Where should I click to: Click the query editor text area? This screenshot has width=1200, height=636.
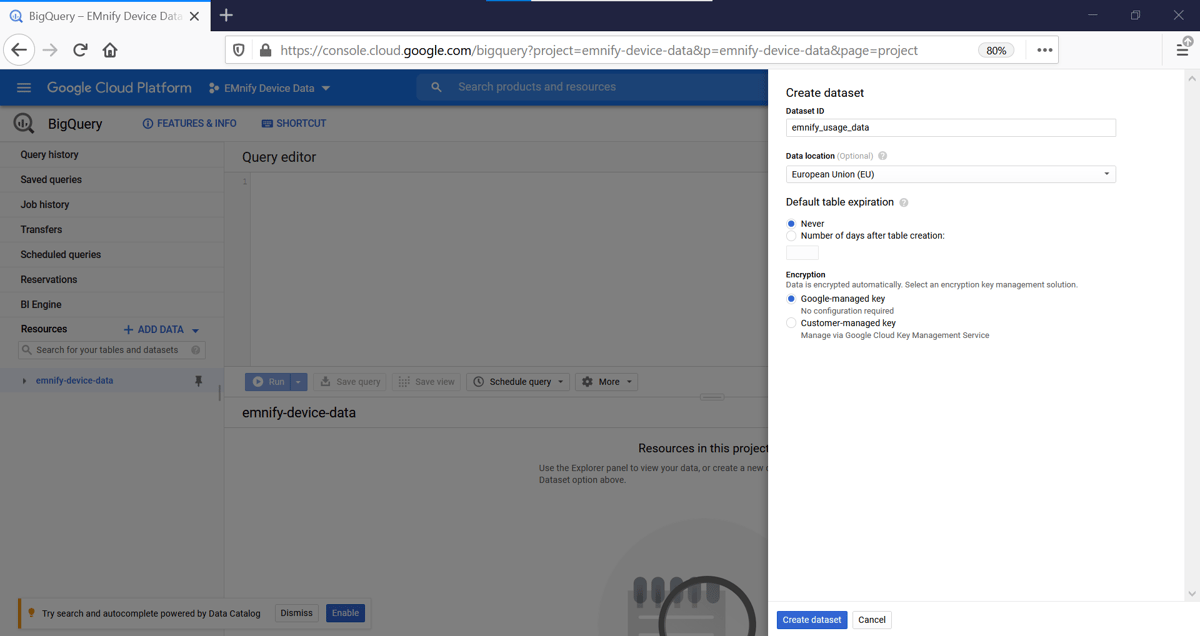[508, 270]
